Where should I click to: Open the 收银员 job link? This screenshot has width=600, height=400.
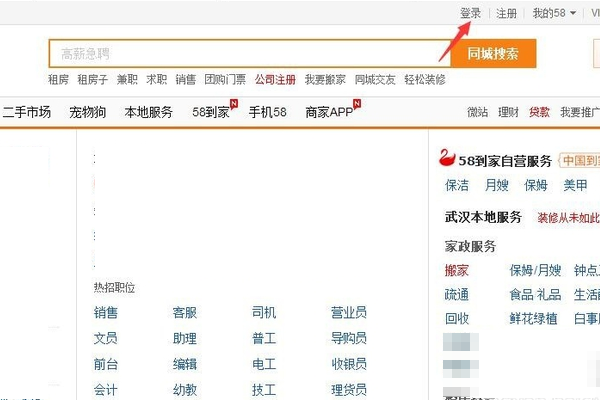349,364
